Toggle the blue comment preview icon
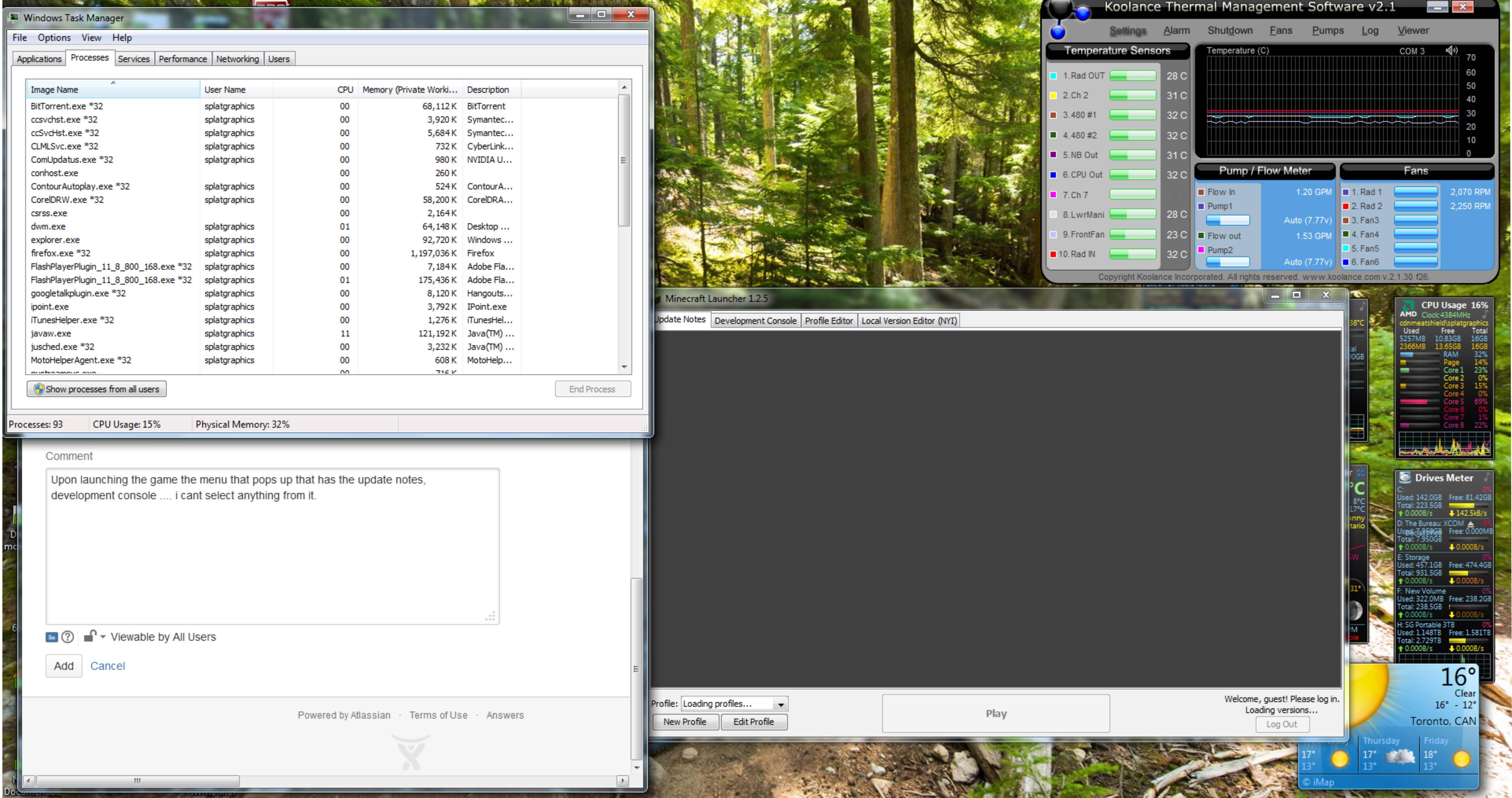The width and height of the screenshot is (1512, 798). tap(52, 637)
